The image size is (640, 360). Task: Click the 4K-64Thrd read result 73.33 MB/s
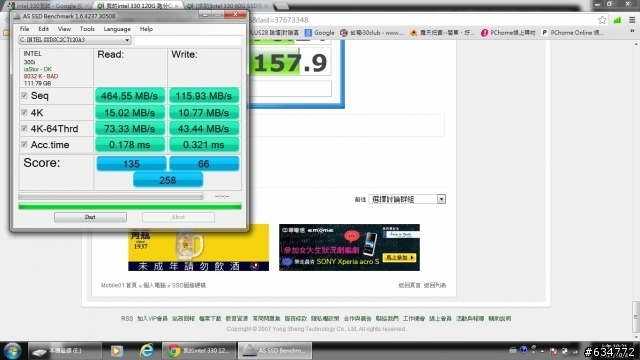[130, 129]
